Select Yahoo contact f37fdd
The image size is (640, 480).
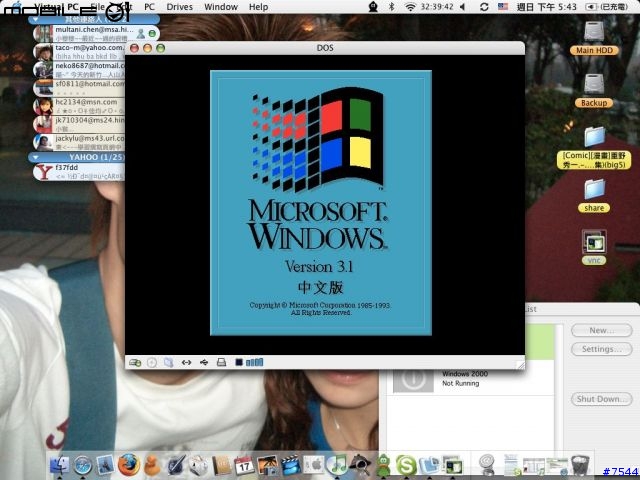coord(79,172)
